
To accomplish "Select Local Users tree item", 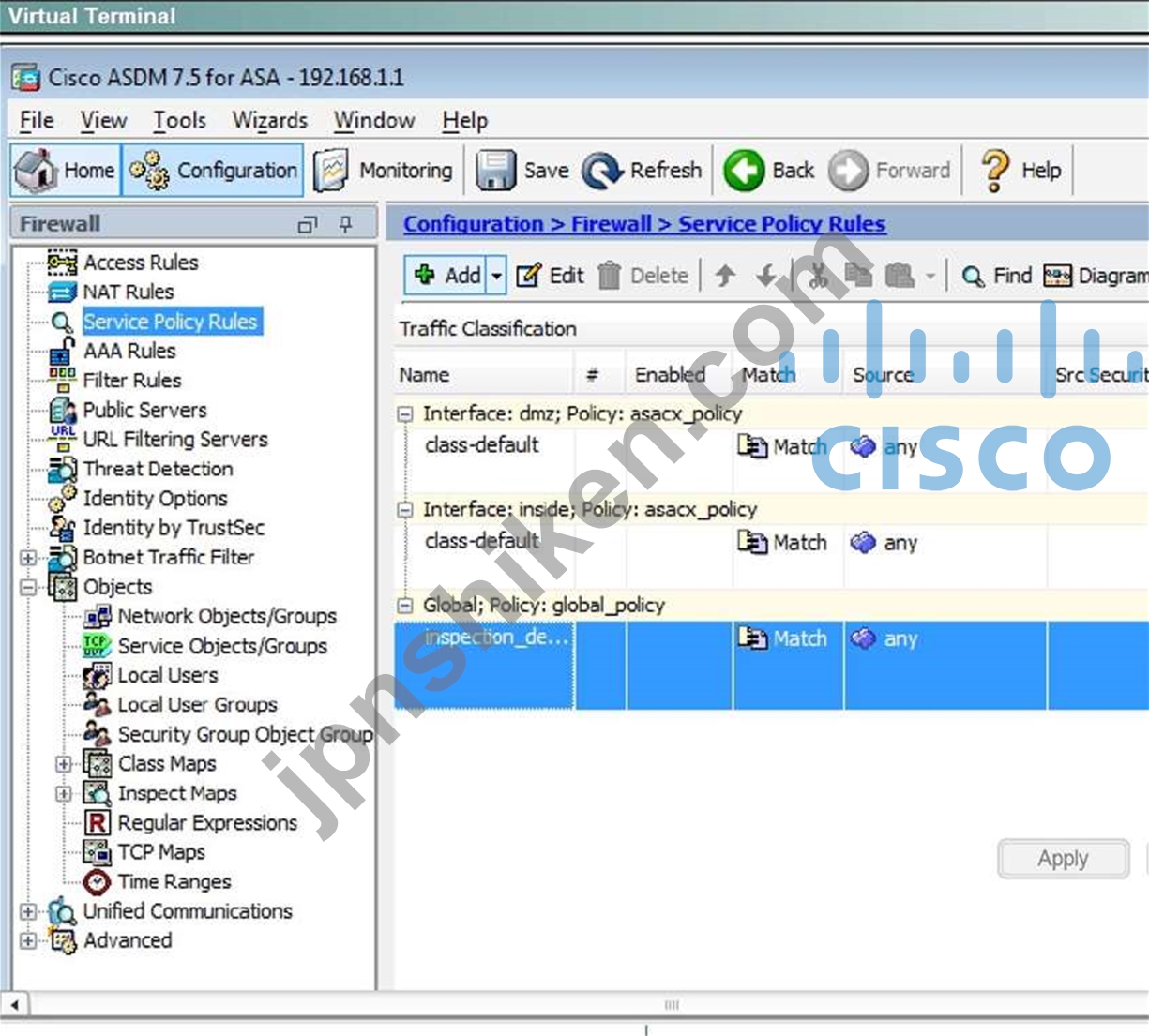I will point(167,676).
